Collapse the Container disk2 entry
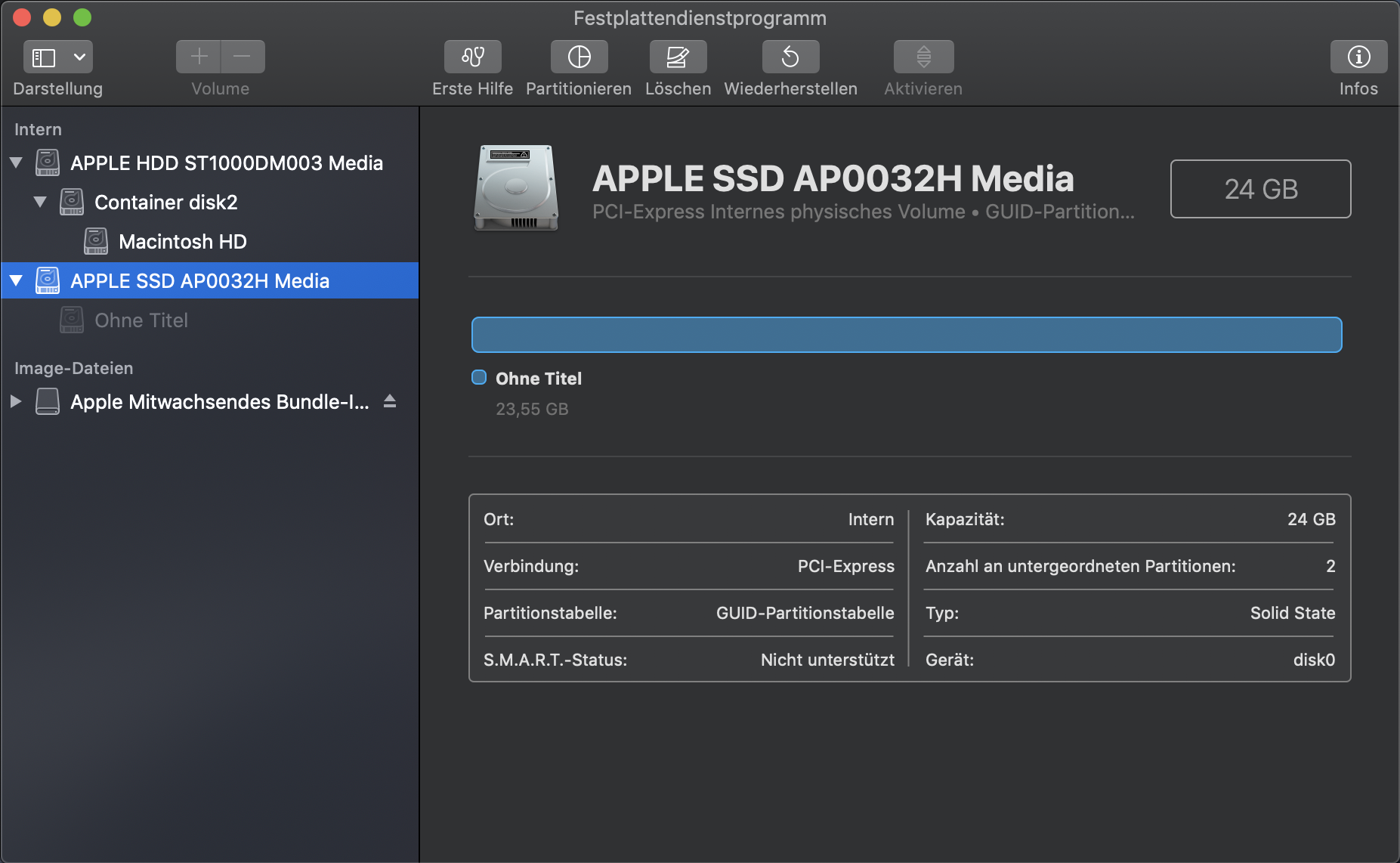This screenshot has height=863, width=1400. coord(40,203)
